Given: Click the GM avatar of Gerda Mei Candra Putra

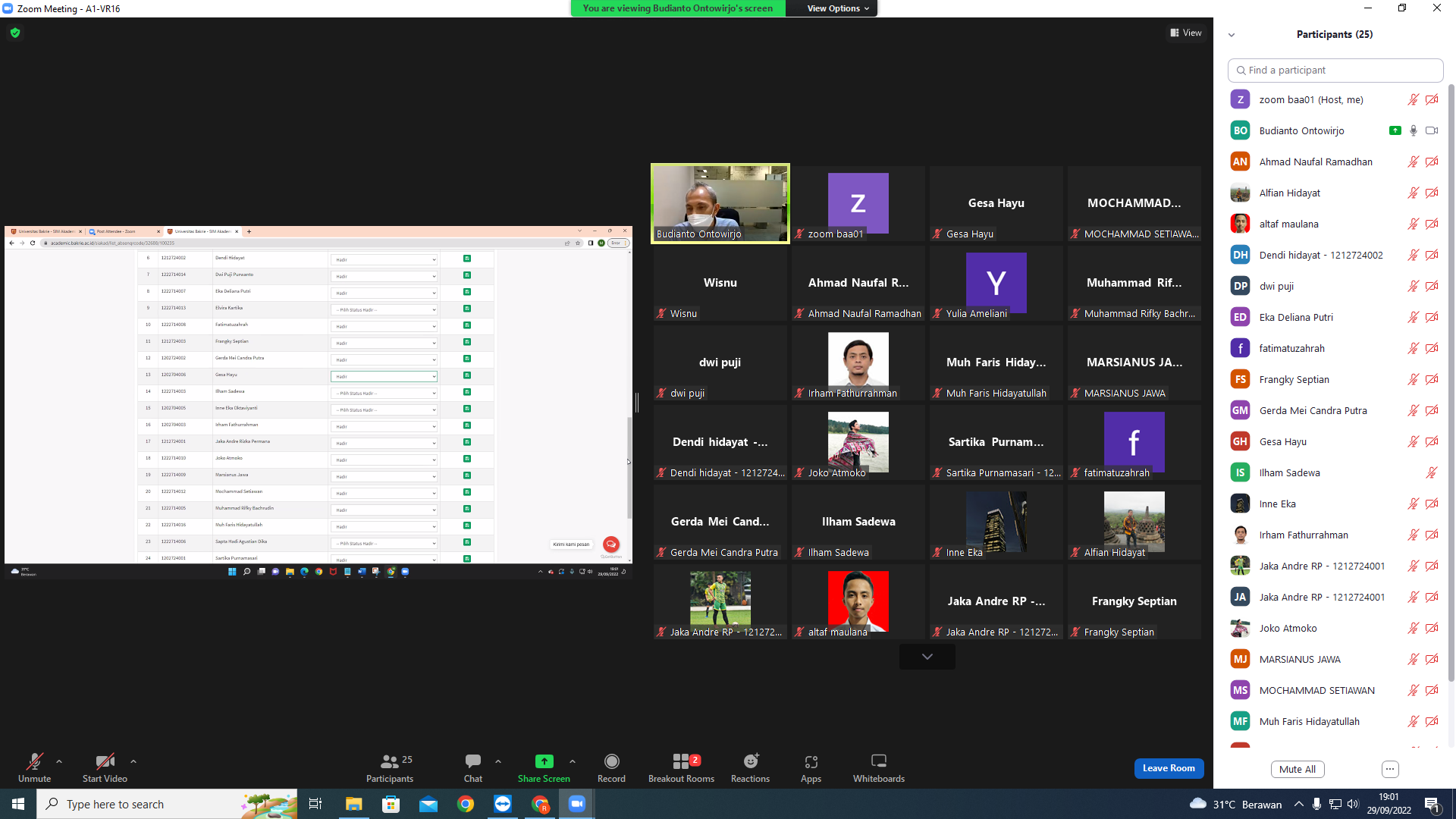Looking at the screenshot, I should [x=1241, y=410].
